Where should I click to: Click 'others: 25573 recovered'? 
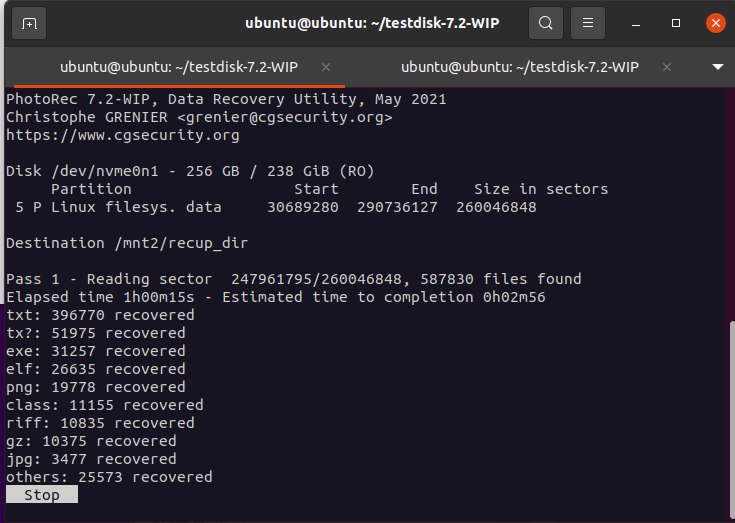[x=109, y=477]
